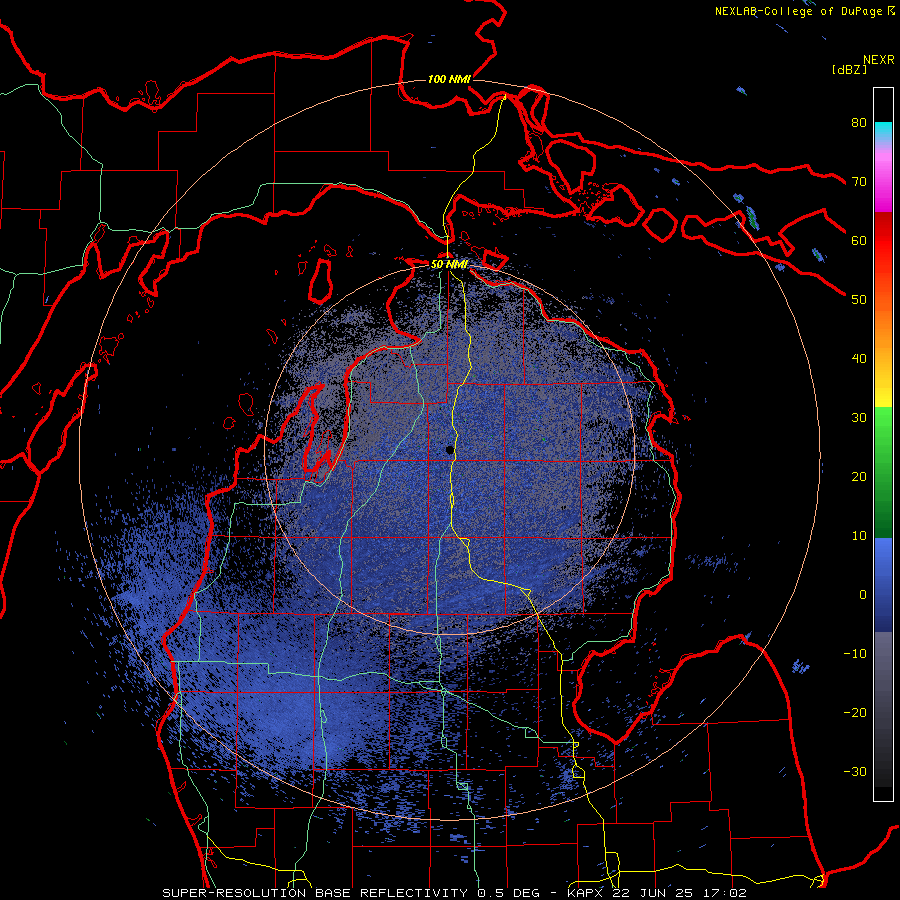Screen dimensions: 900x900
Task: Click the 10 value on the dBZ scale
Action: tap(859, 536)
